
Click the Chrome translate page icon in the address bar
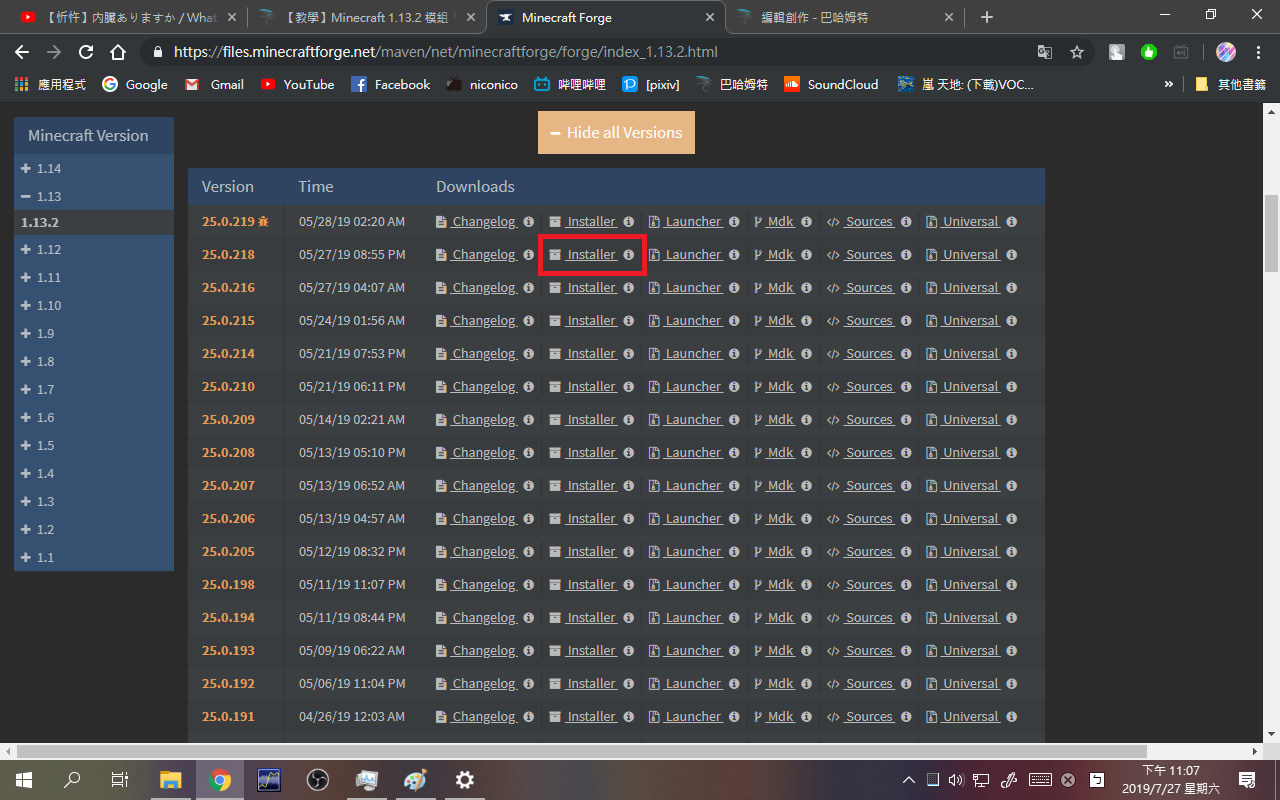point(1045,52)
